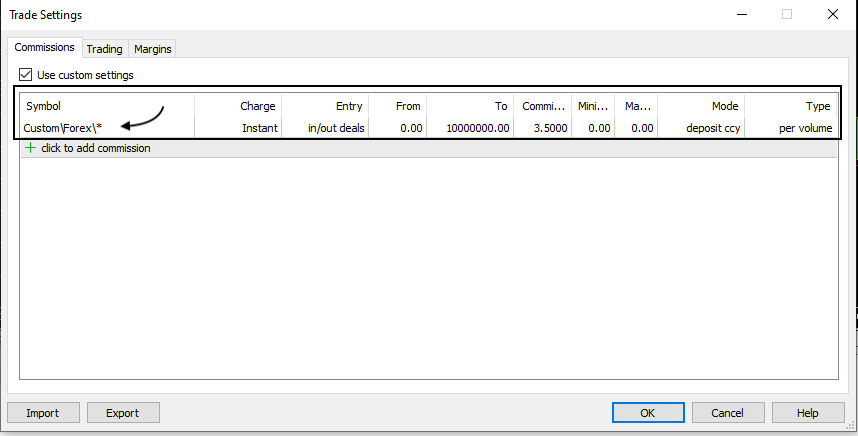858x436 pixels.
Task: Click the Instant charge cell
Action: pos(259,128)
